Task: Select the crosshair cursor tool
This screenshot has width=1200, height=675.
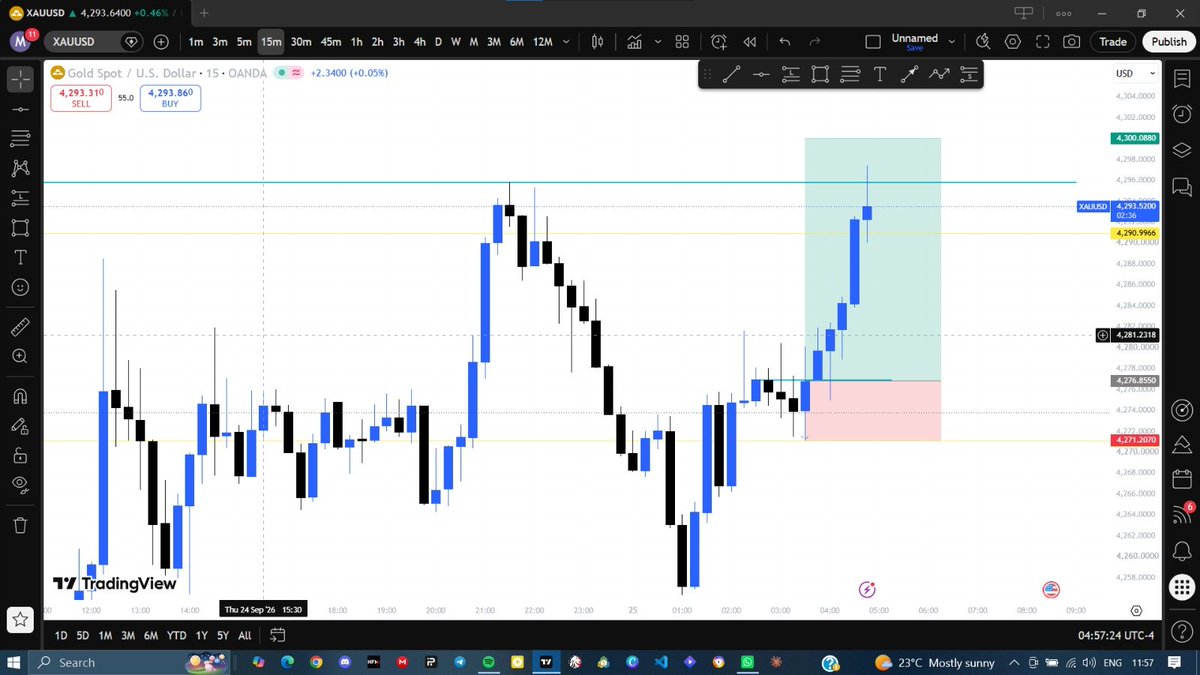Action: coord(21,78)
